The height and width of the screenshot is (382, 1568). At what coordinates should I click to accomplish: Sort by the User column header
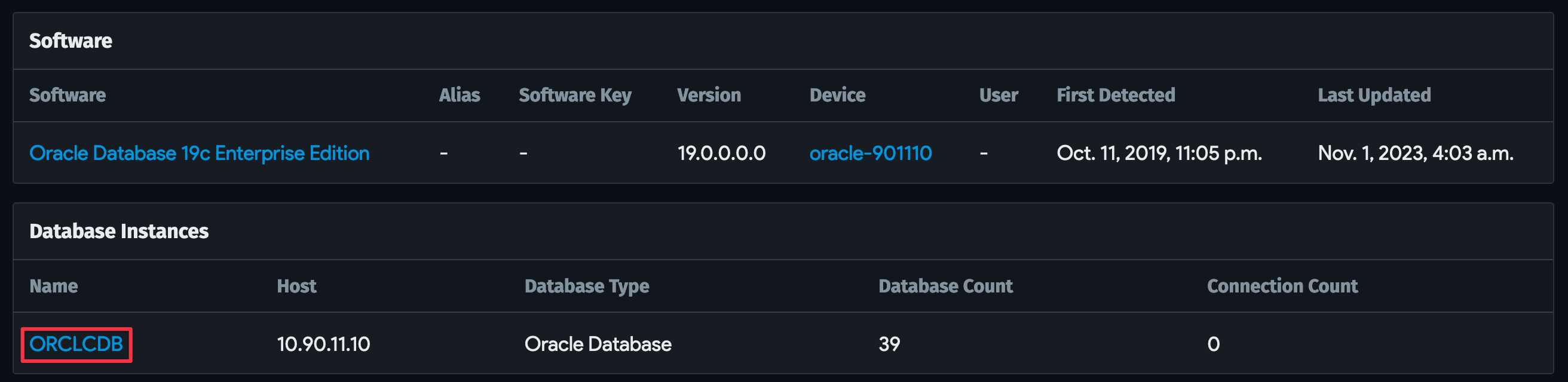pyautogui.click(x=998, y=95)
